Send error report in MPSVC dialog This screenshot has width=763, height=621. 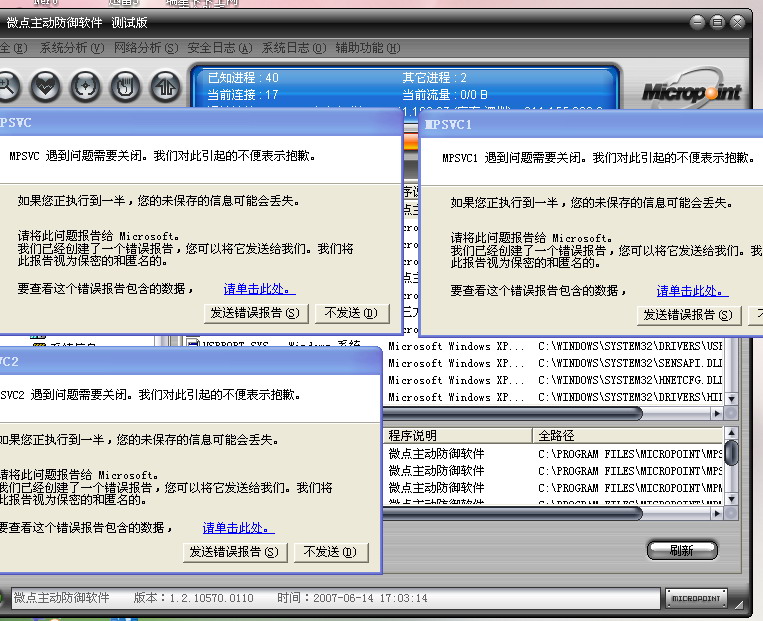click(x=256, y=313)
